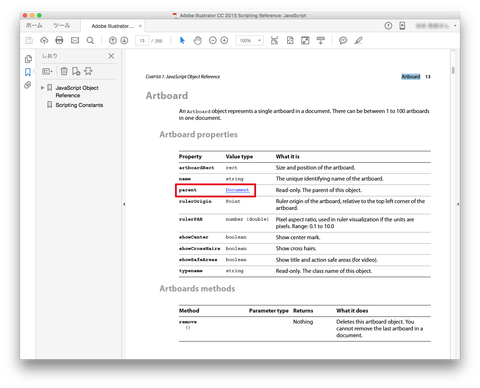Open the user account dropdown arrow
The width and height of the screenshot is (480, 388).
455,26
